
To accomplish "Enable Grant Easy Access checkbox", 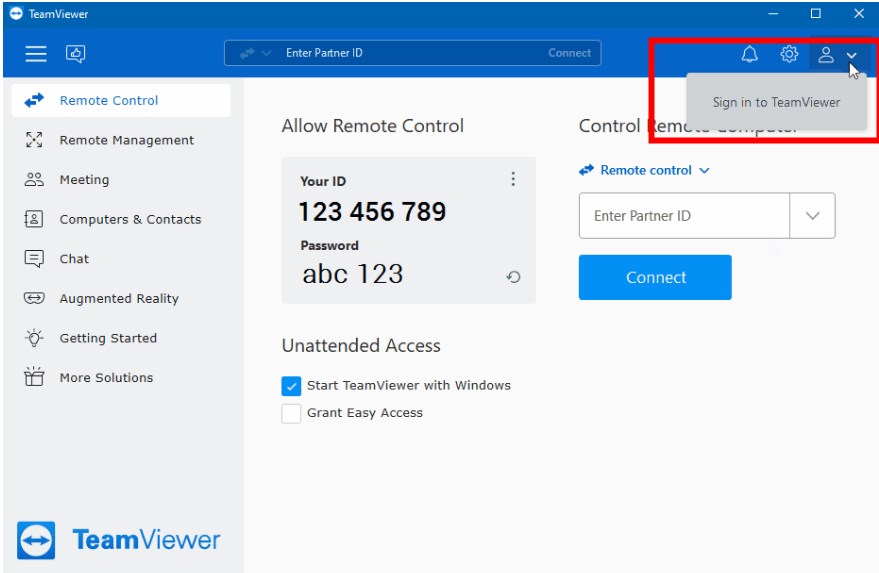I will point(291,414).
